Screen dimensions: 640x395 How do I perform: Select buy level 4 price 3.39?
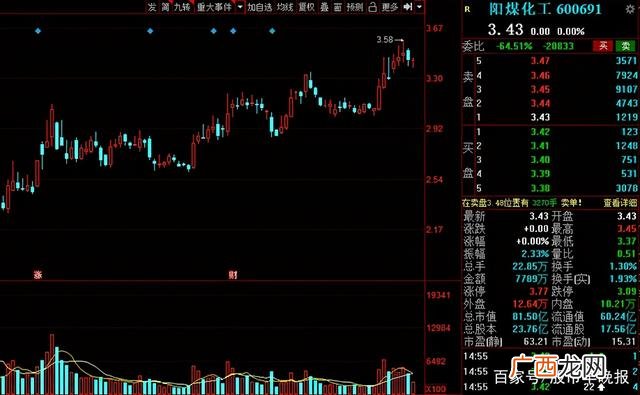540,174
